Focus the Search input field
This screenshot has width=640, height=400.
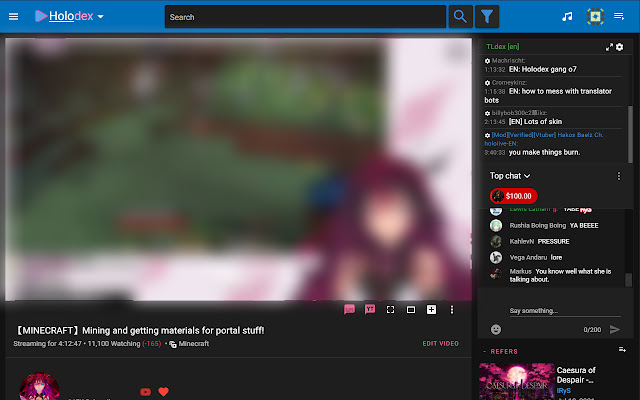pos(305,17)
